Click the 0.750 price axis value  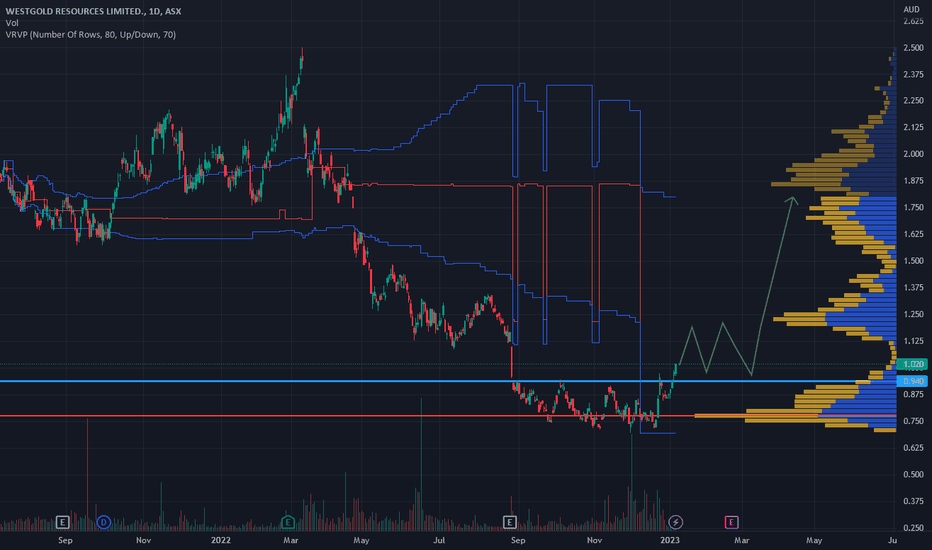[x=913, y=421]
